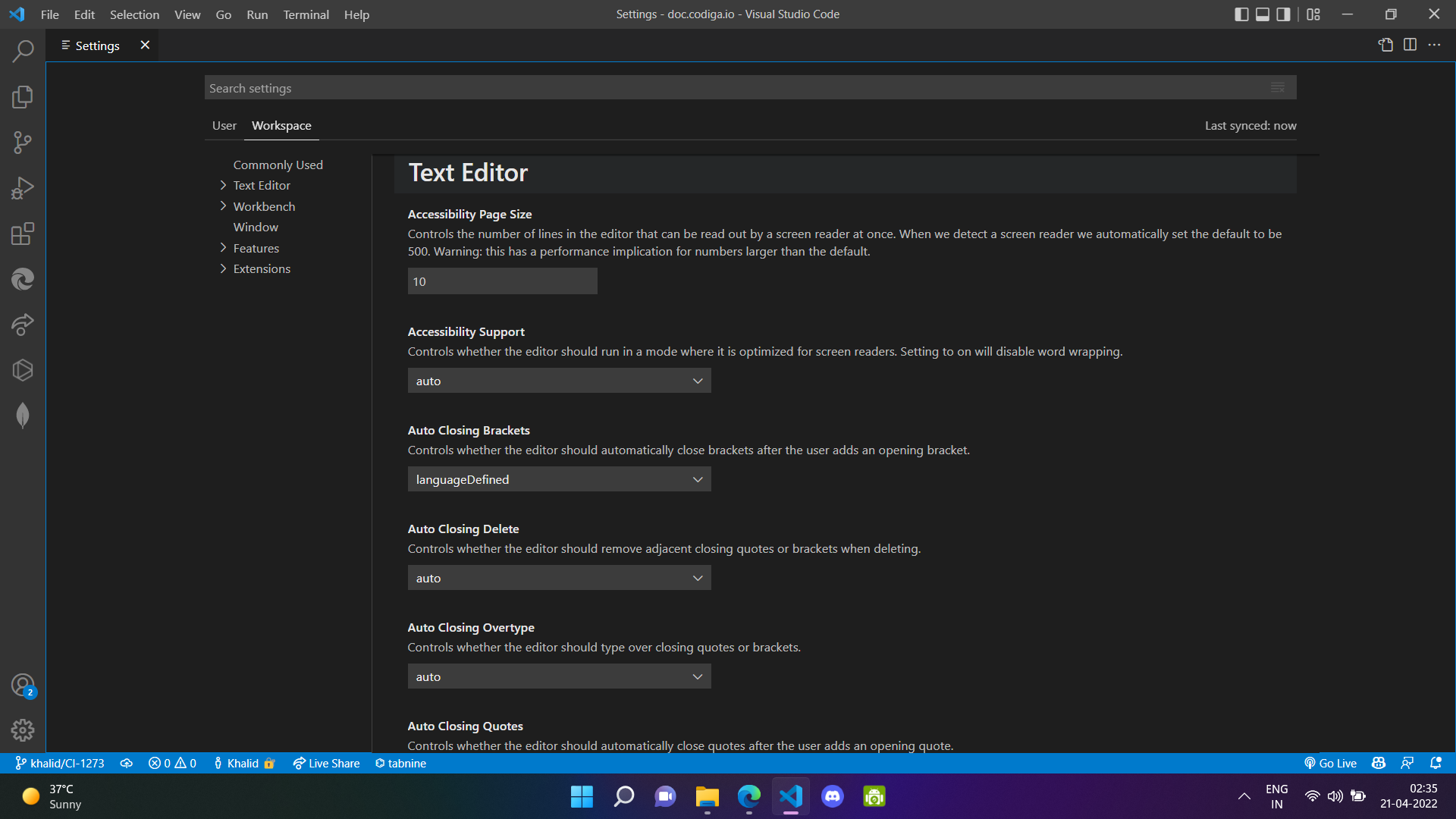
Task: Change Auto Closing Overtype dropdown setting
Action: coord(559,676)
